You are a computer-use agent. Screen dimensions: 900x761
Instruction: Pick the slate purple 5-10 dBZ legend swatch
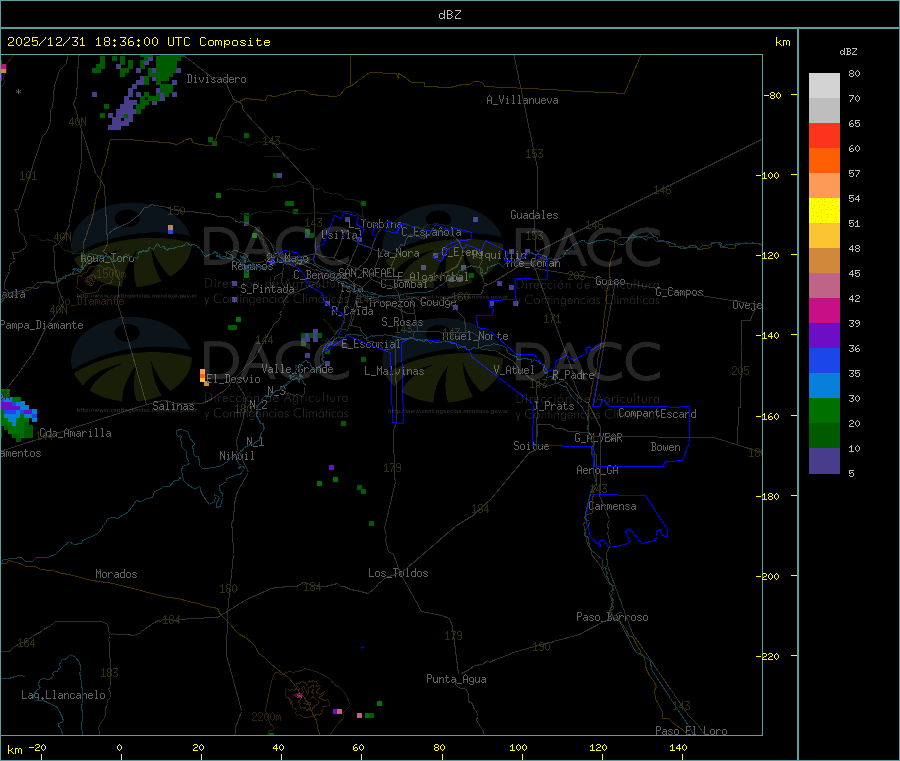point(824,461)
